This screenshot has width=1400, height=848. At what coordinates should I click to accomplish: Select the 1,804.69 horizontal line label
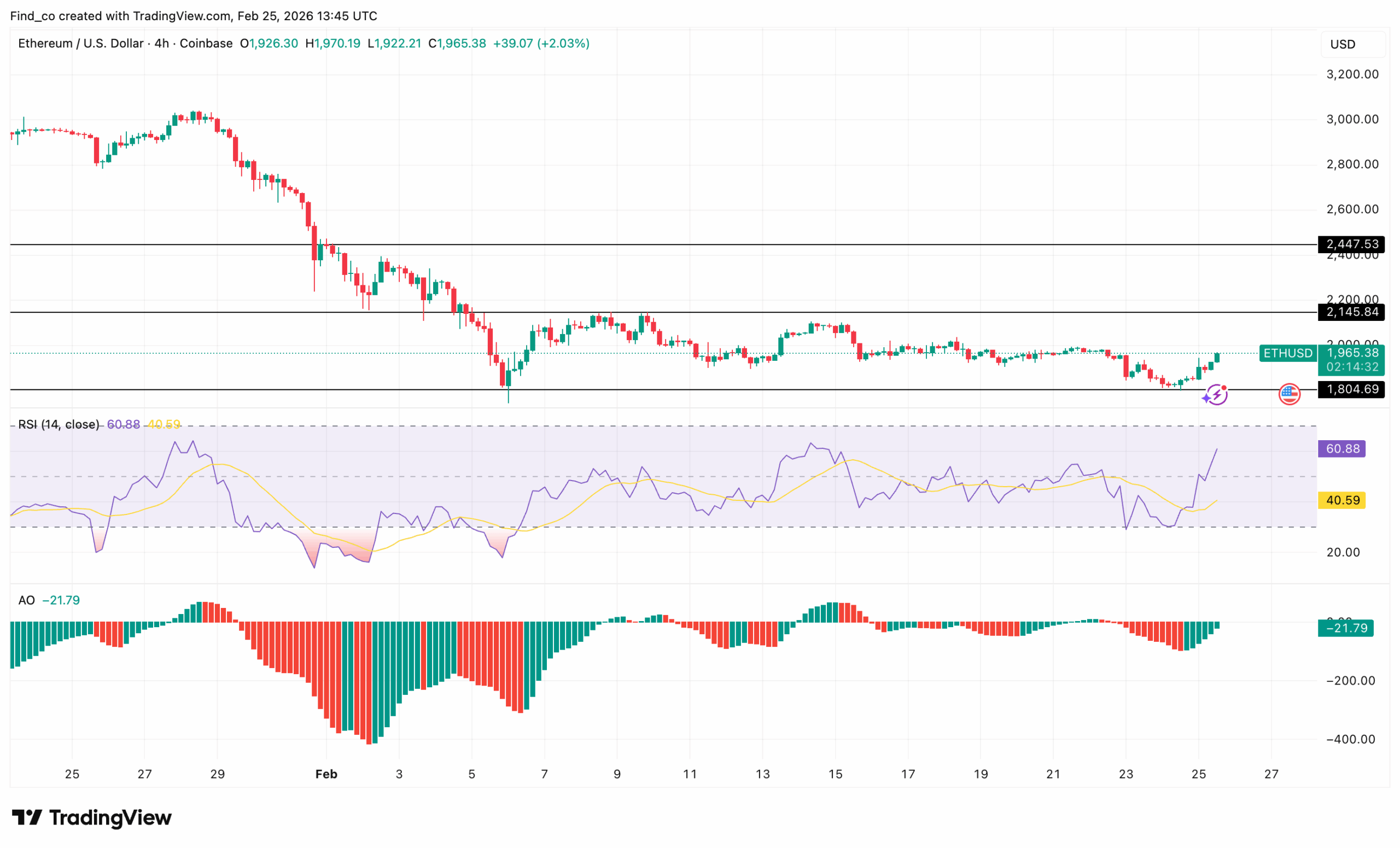(1351, 389)
